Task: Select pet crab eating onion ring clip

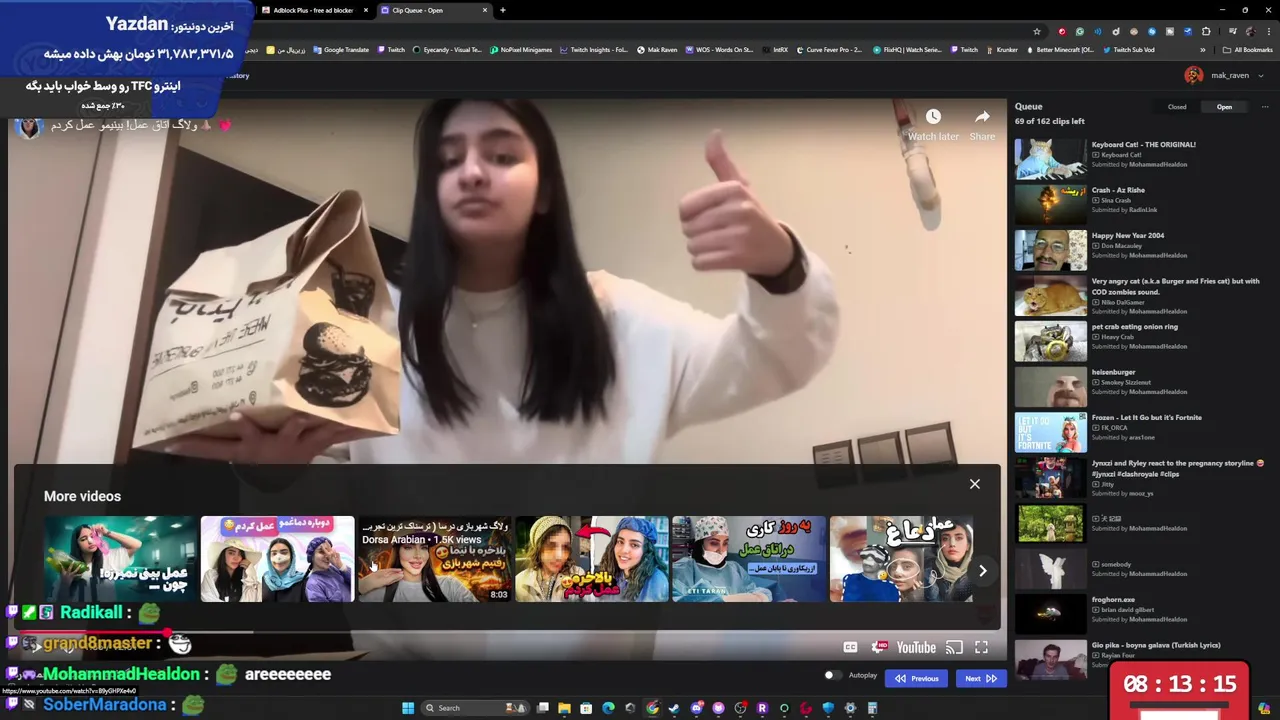Action: (1135, 326)
